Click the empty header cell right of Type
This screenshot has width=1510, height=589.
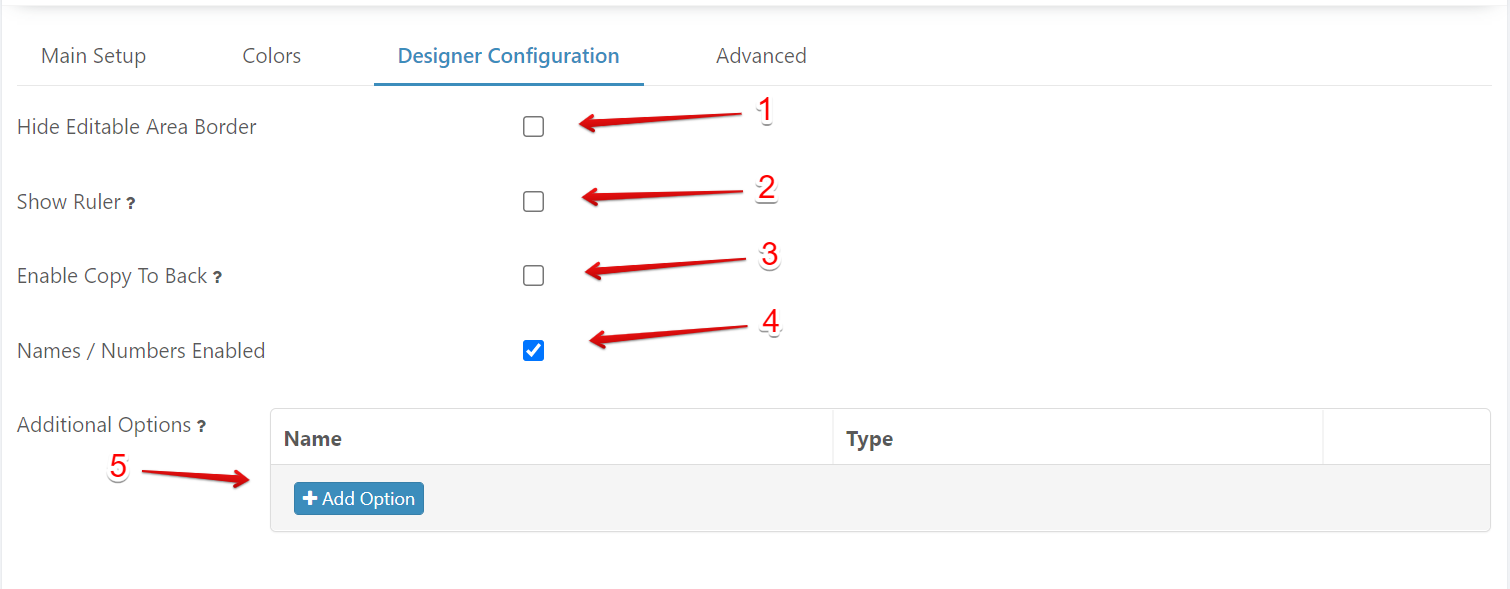[x=1405, y=438]
